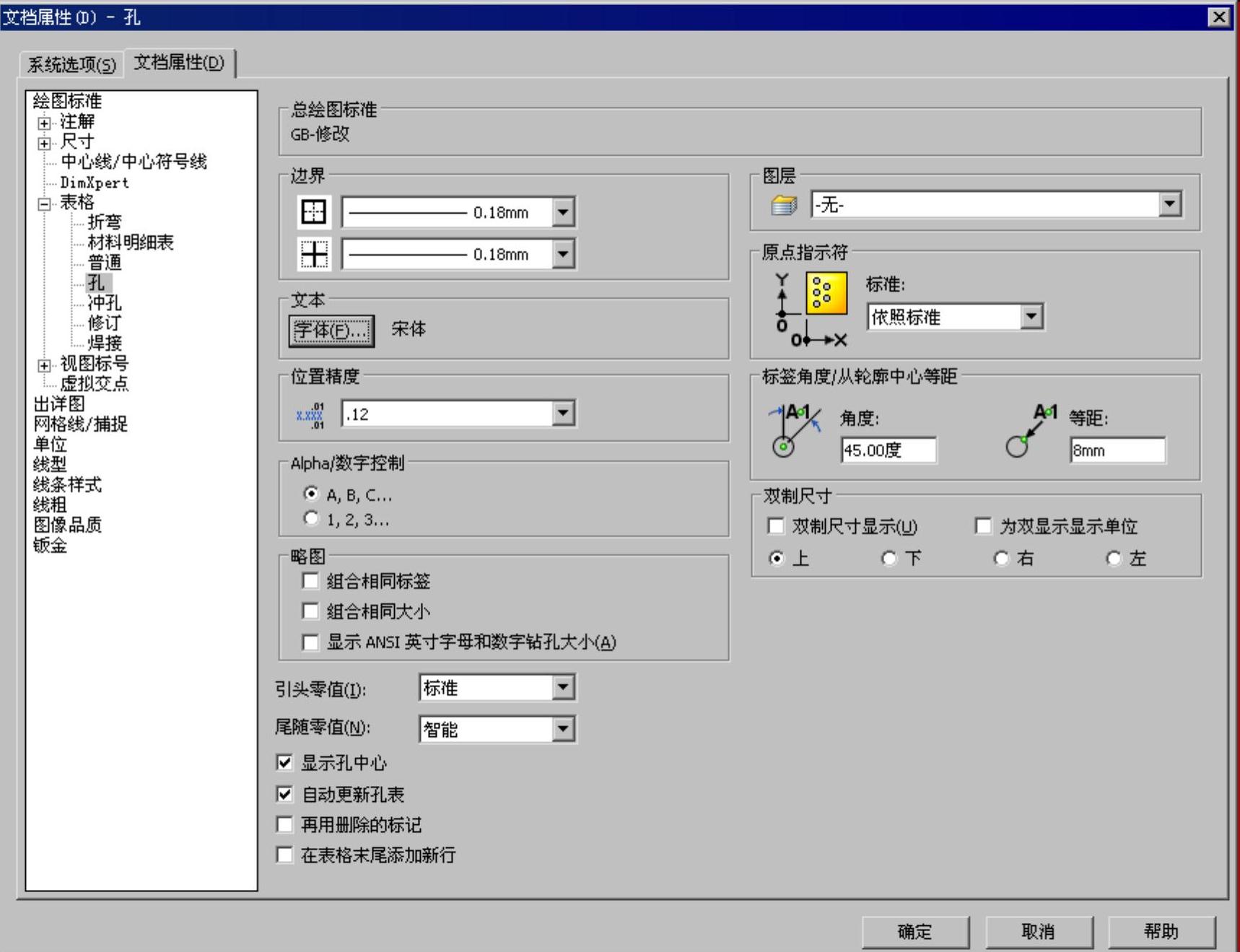Click the layer stack icon
The image size is (1240, 952).
point(783,206)
